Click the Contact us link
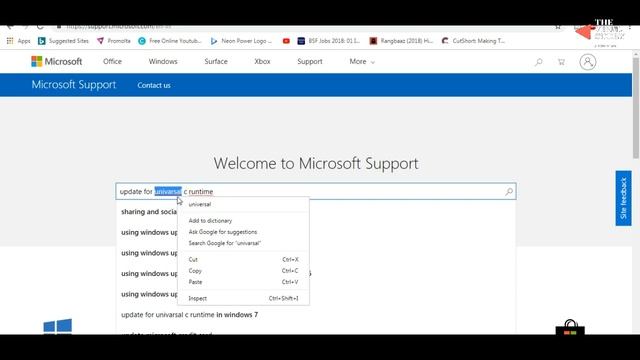640x360 pixels. pyautogui.click(x=154, y=85)
